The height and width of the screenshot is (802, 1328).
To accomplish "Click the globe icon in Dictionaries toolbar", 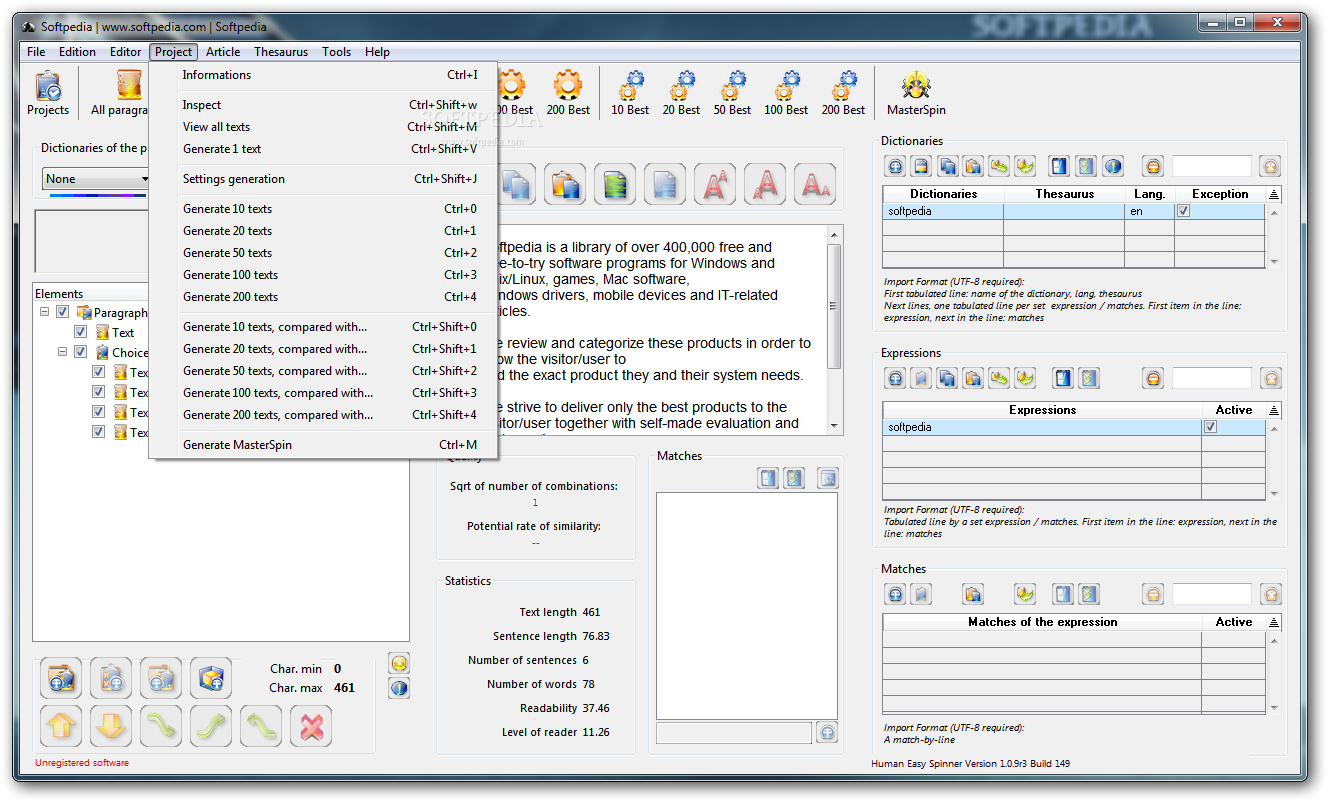I will [1113, 166].
